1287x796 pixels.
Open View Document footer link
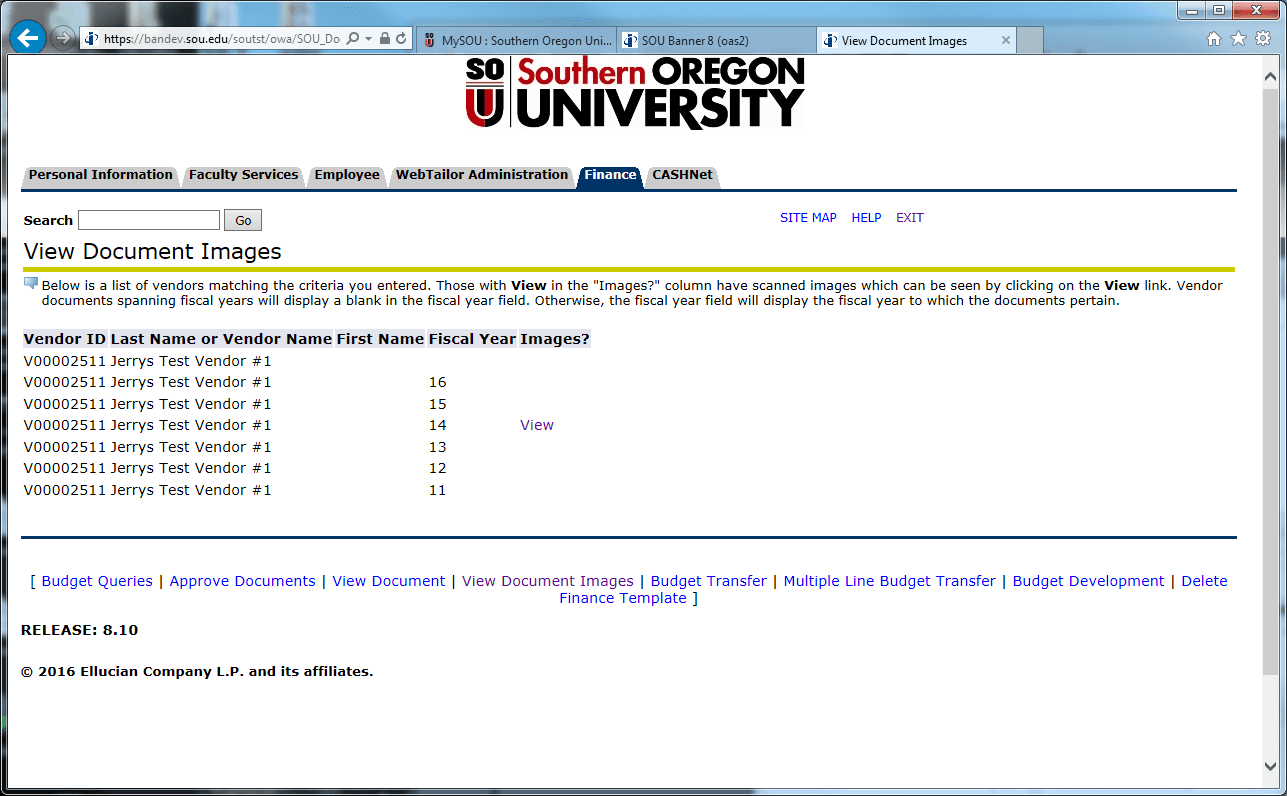pyautogui.click(x=389, y=581)
